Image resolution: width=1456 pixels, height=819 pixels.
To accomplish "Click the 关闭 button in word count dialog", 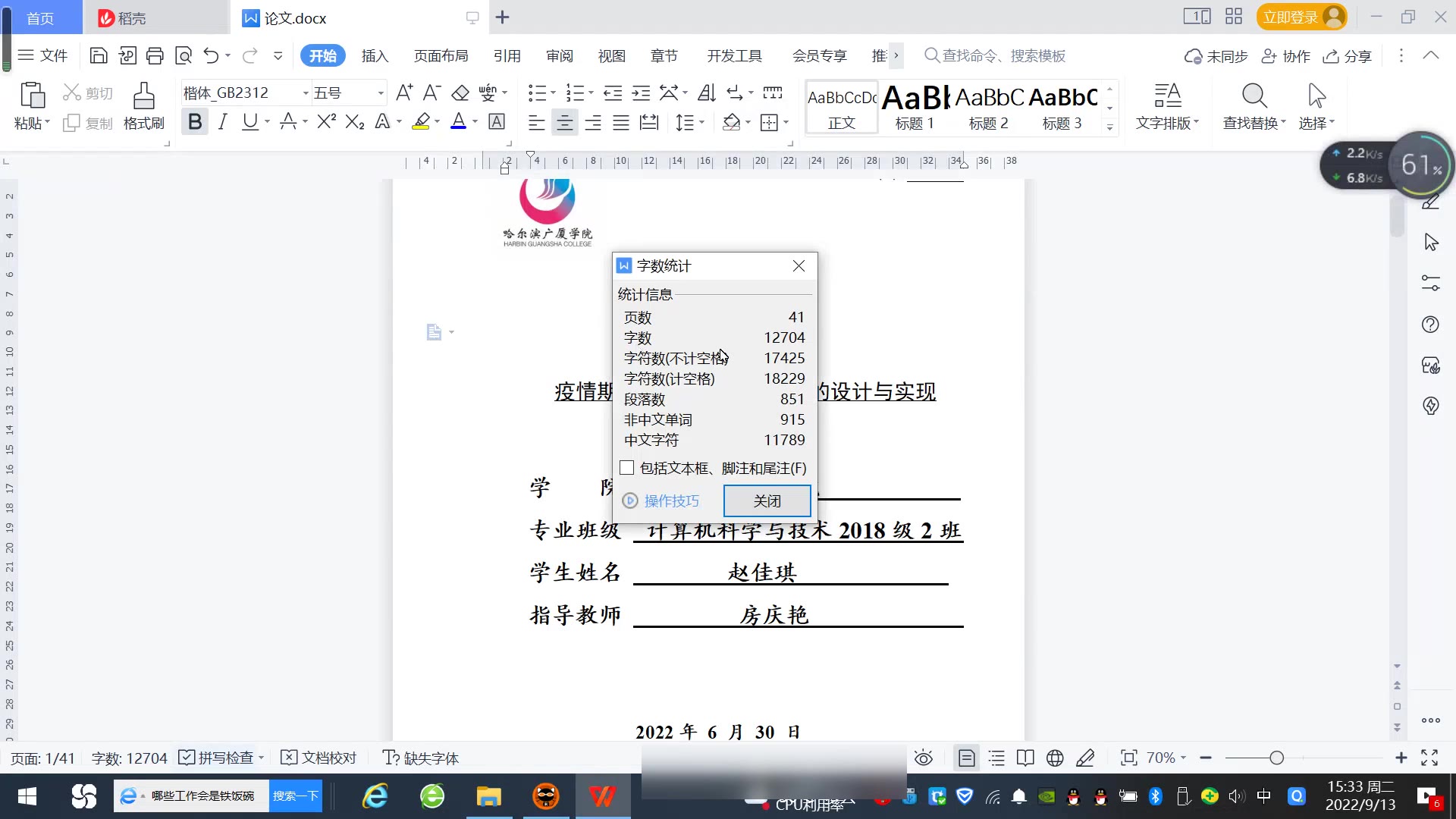I will (767, 500).
